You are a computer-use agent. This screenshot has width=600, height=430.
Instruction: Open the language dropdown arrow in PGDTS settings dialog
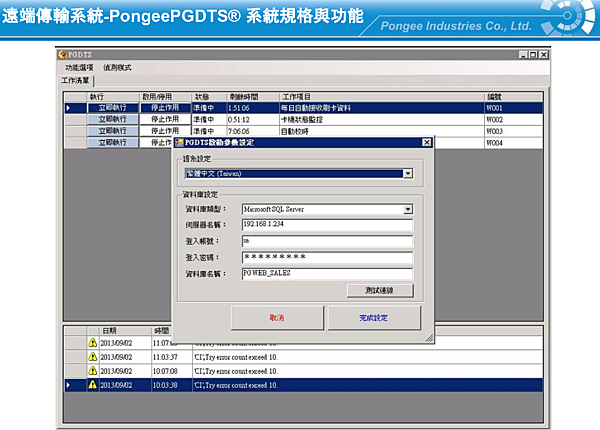[408, 174]
